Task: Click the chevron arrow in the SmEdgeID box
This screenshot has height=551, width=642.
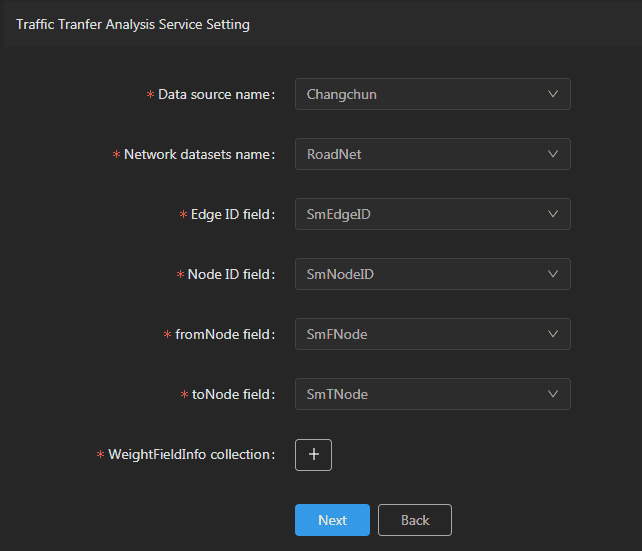Action: point(553,214)
